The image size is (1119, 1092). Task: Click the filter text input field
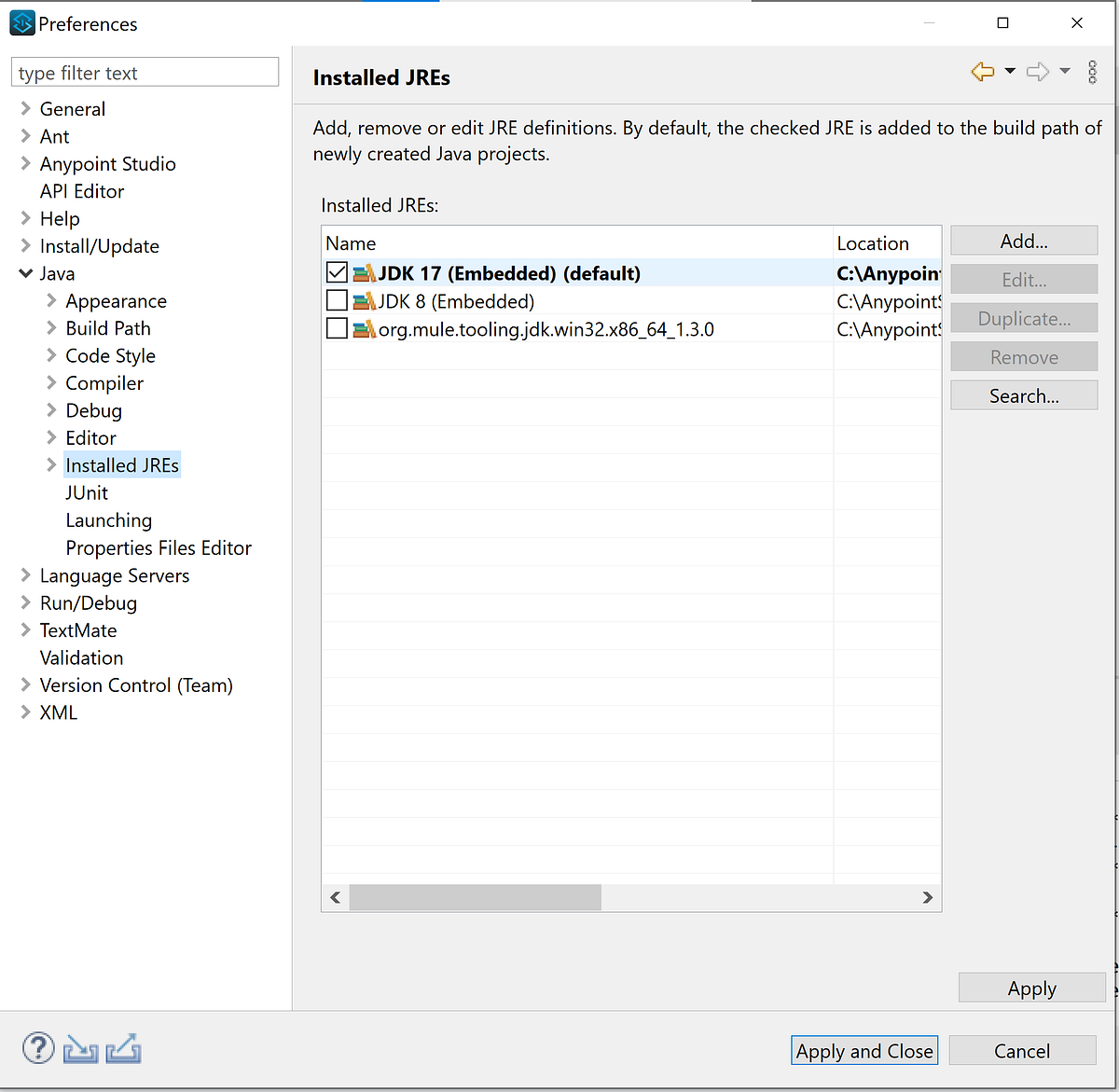[x=145, y=72]
